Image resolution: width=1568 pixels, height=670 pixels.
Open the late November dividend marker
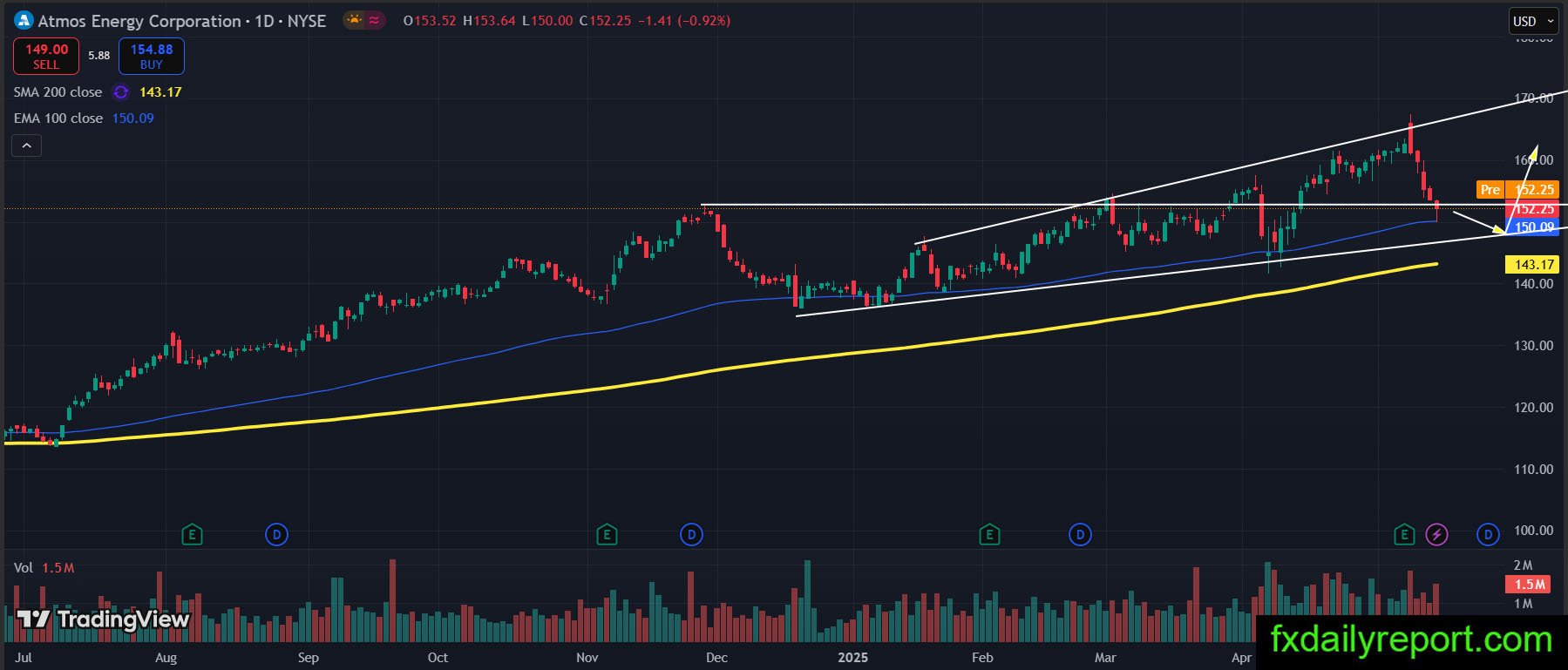pyautogui.click(x=691, y=534)
